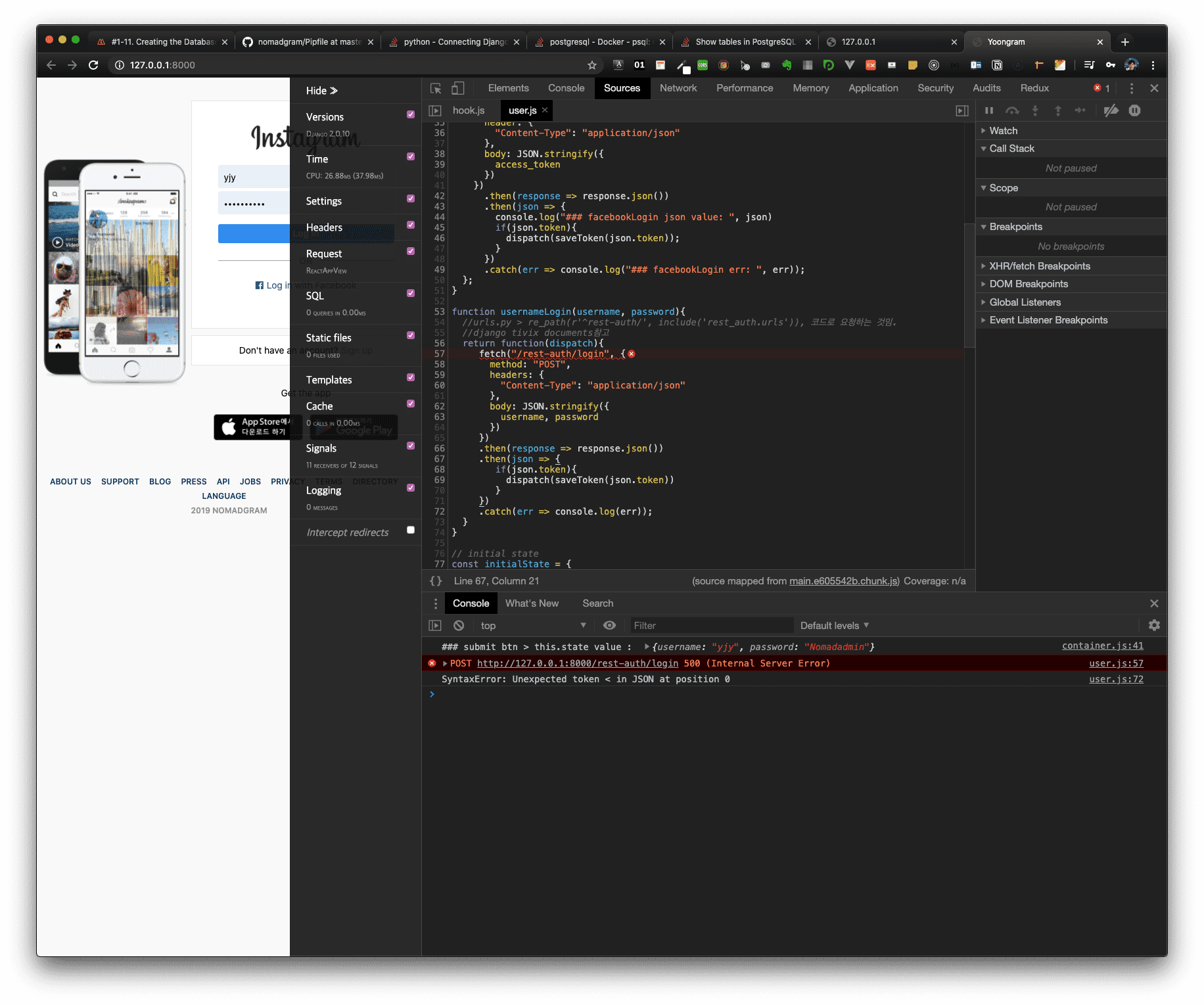Switch to the Network tab

[678, 88]
